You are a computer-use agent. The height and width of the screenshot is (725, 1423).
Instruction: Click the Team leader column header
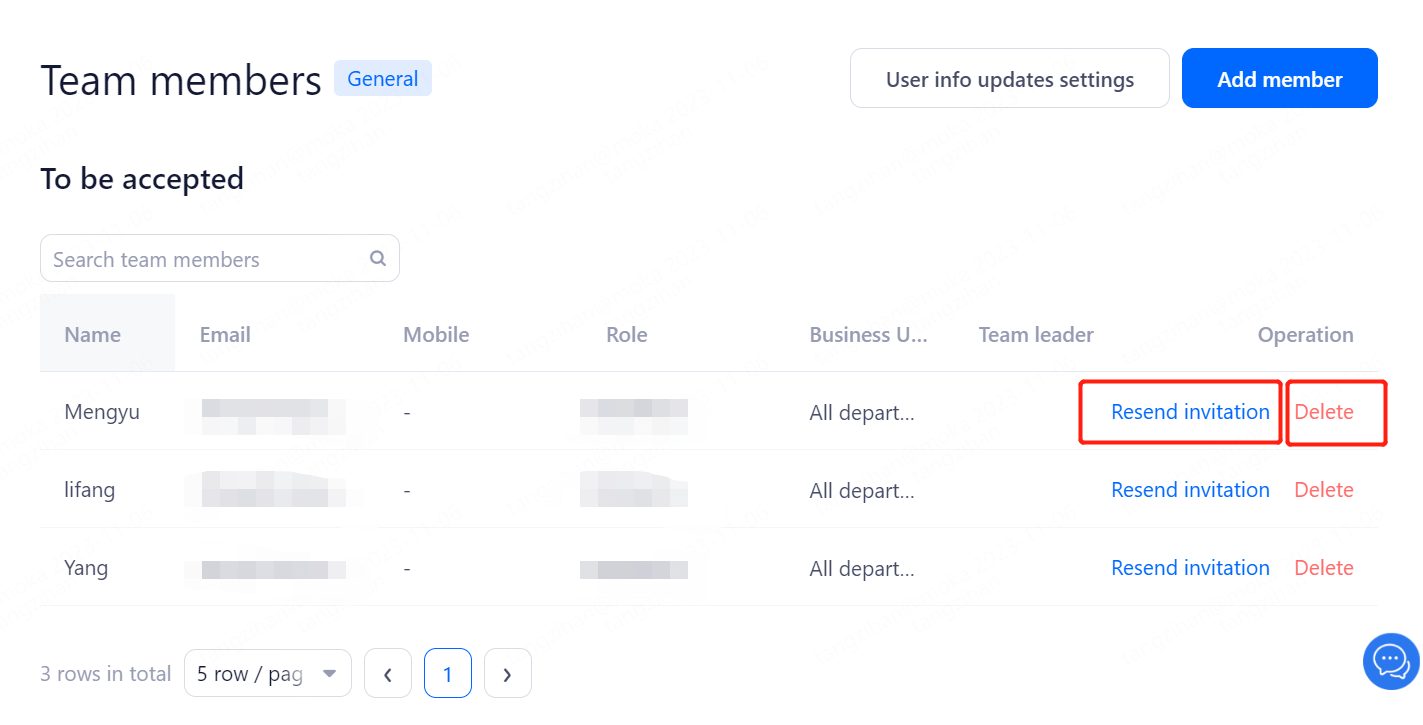1036,335
